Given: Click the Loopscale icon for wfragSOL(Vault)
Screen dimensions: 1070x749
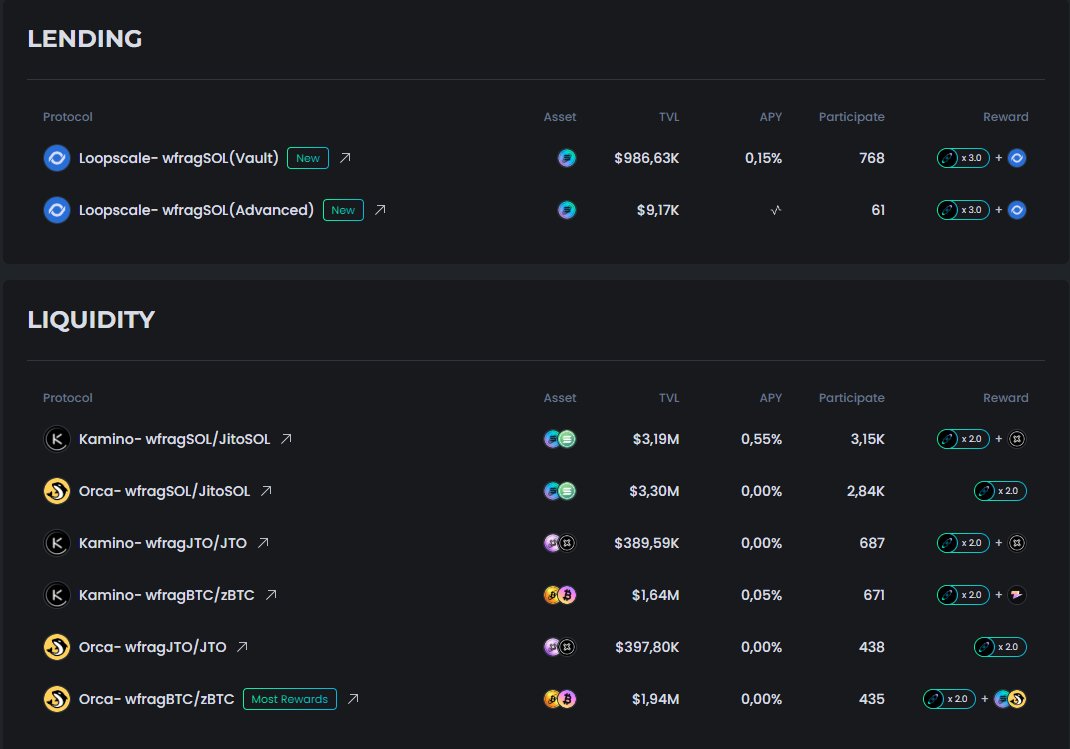Looking at the screenshot, I should click(x=56, y=158).
